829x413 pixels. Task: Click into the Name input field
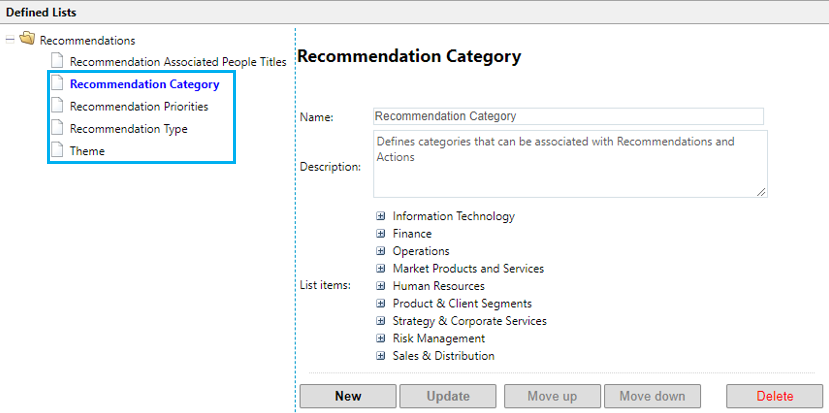click(567, 116)
